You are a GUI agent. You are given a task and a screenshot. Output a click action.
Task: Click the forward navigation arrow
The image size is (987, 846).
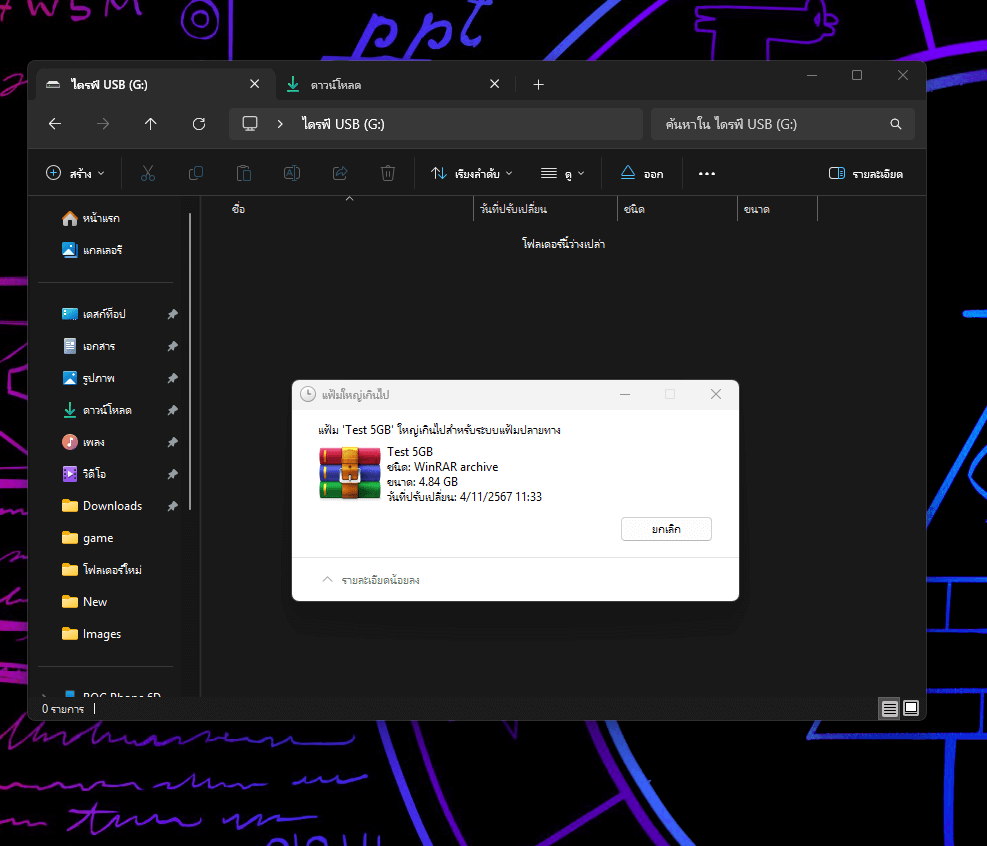coord(103,124)
